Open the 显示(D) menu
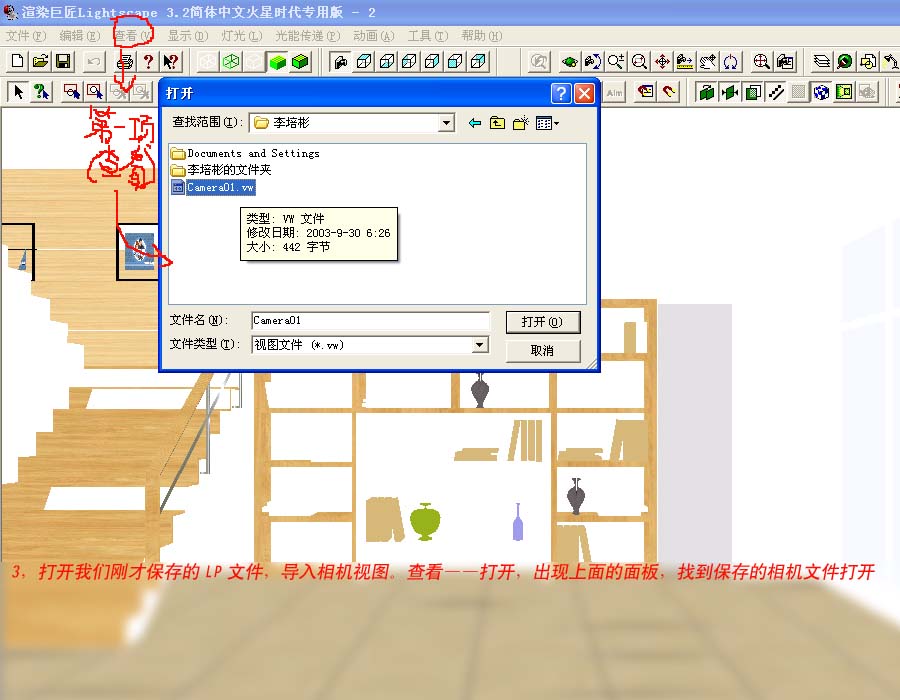The width and height of the screenshot is (900, 700). [188, 36]
